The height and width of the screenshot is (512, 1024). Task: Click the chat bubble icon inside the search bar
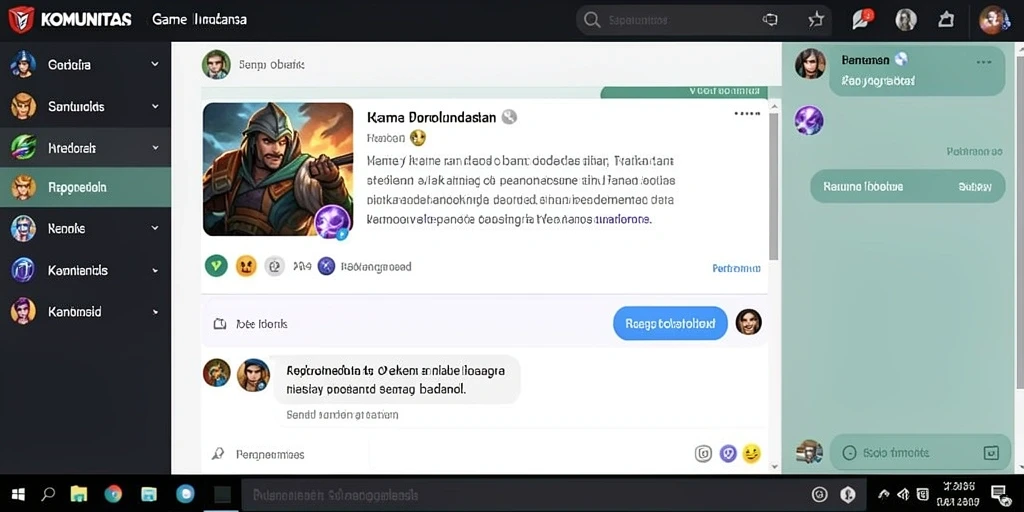pyautogui.click(x=770, y=20)
